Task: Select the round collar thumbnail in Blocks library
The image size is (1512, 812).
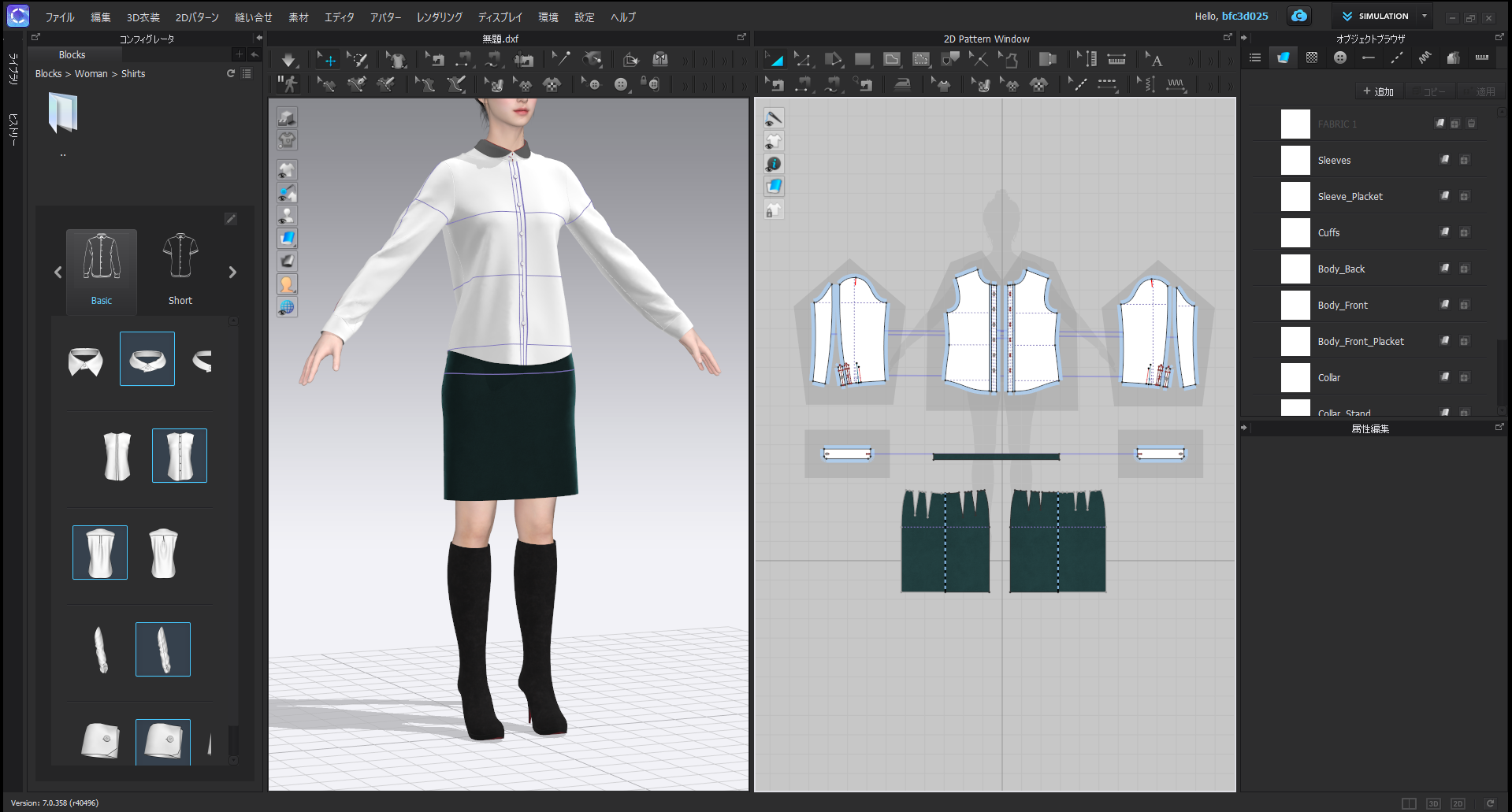Action: [x=147, y=358]
